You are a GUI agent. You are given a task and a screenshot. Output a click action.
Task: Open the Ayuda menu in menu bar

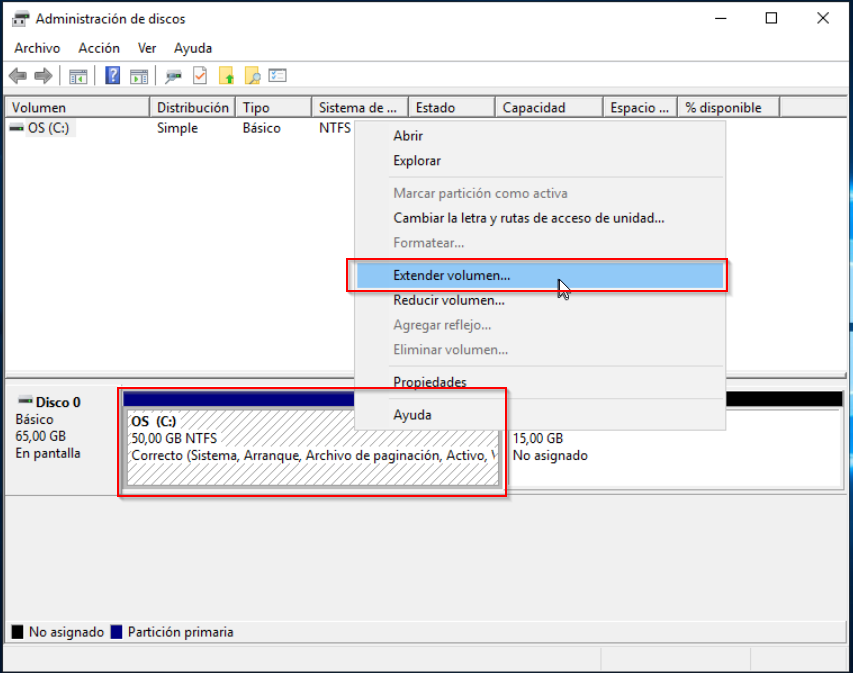pos(192,48)
